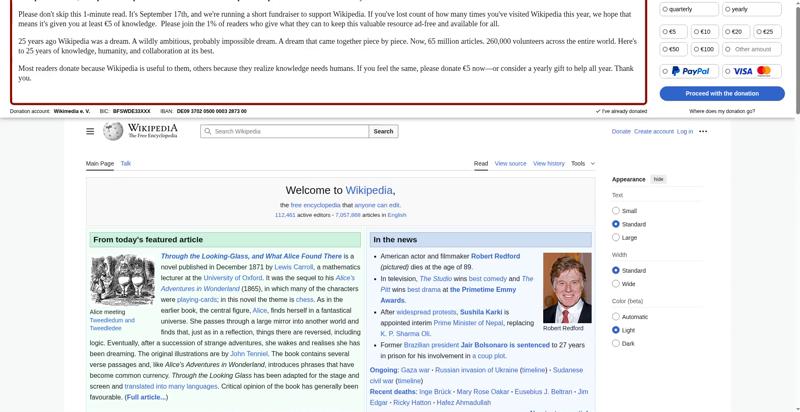Select Light color mode
The height and width of the screenshot is (412, 800).
[x=616, y=330]
